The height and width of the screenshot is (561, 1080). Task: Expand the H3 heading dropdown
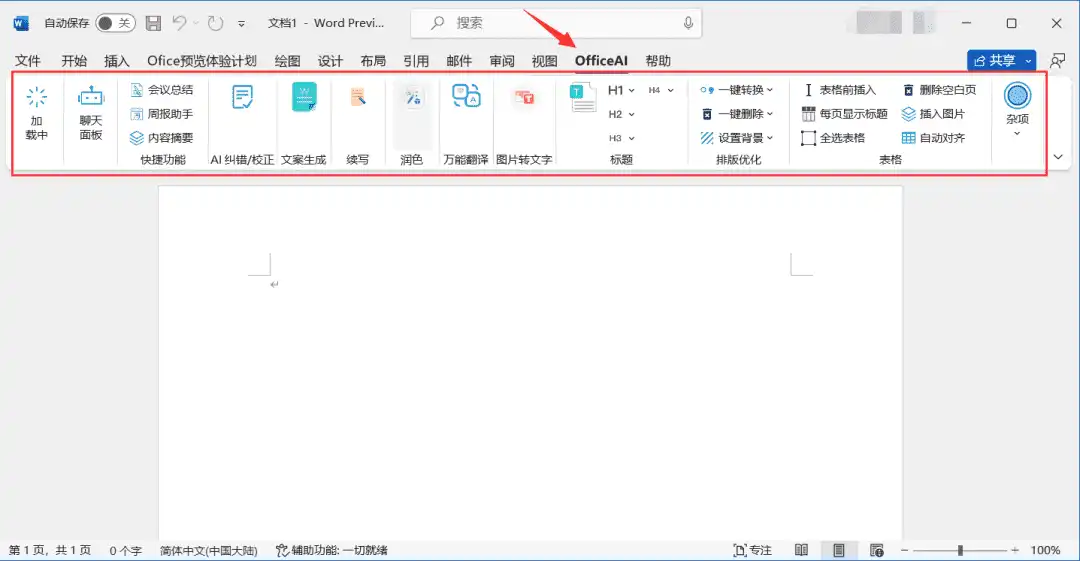621,138
